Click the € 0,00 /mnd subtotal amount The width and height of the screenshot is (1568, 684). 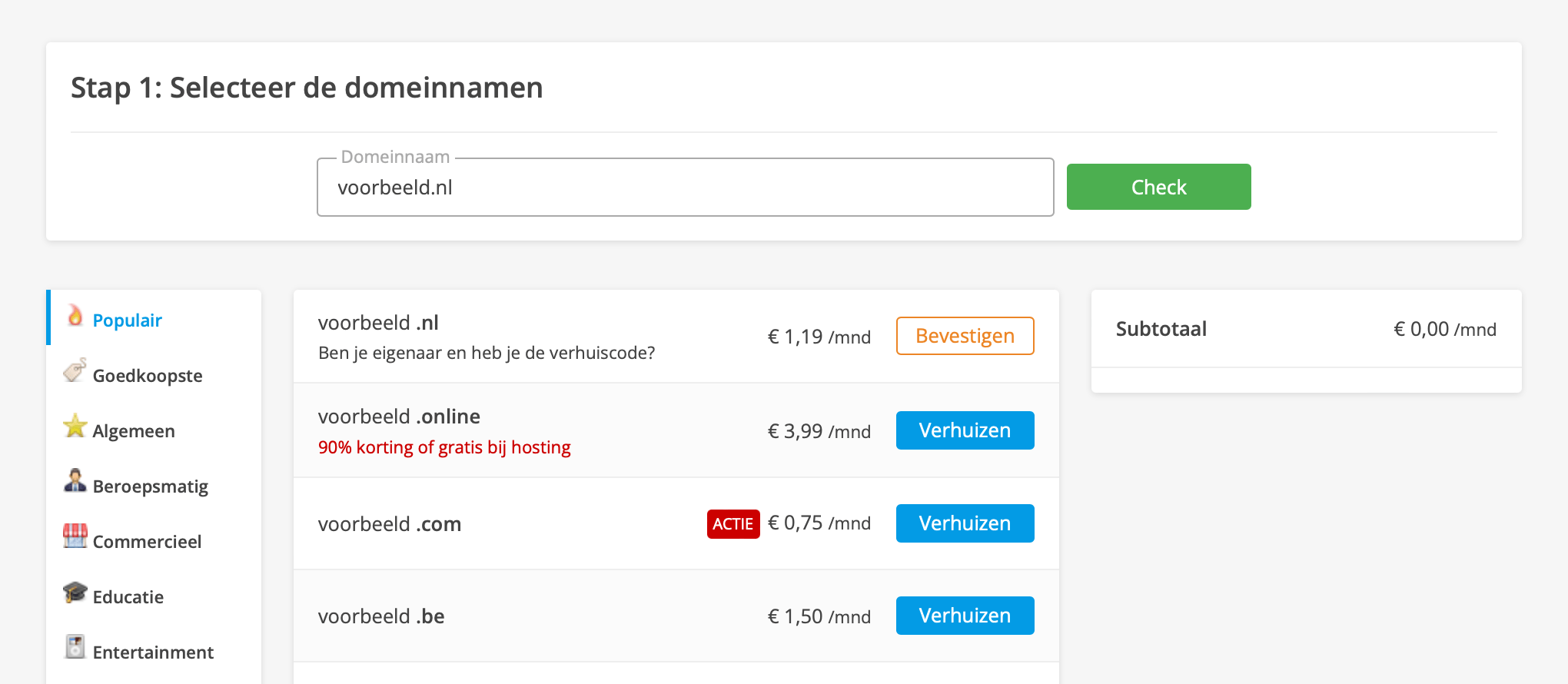point(1445,329)
